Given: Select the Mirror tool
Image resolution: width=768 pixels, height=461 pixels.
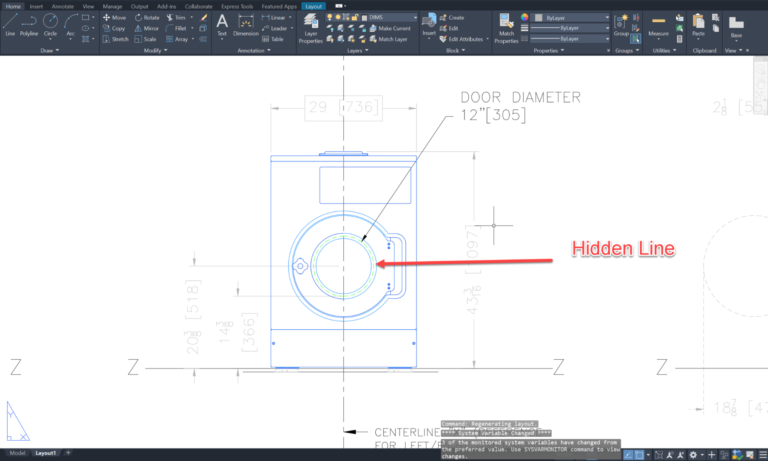Looking at the screenshot, I should point(146,28).
